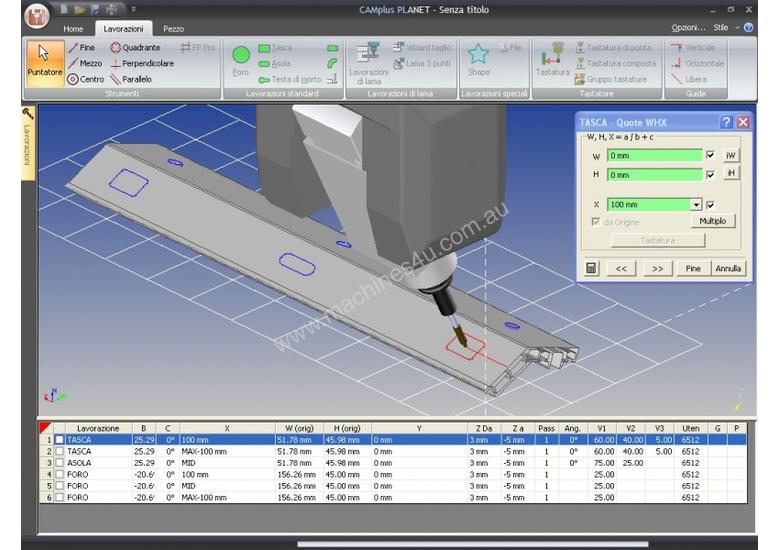780x550 pixels.
Task: Click the File special machining icon
Action: click(510, 48)
